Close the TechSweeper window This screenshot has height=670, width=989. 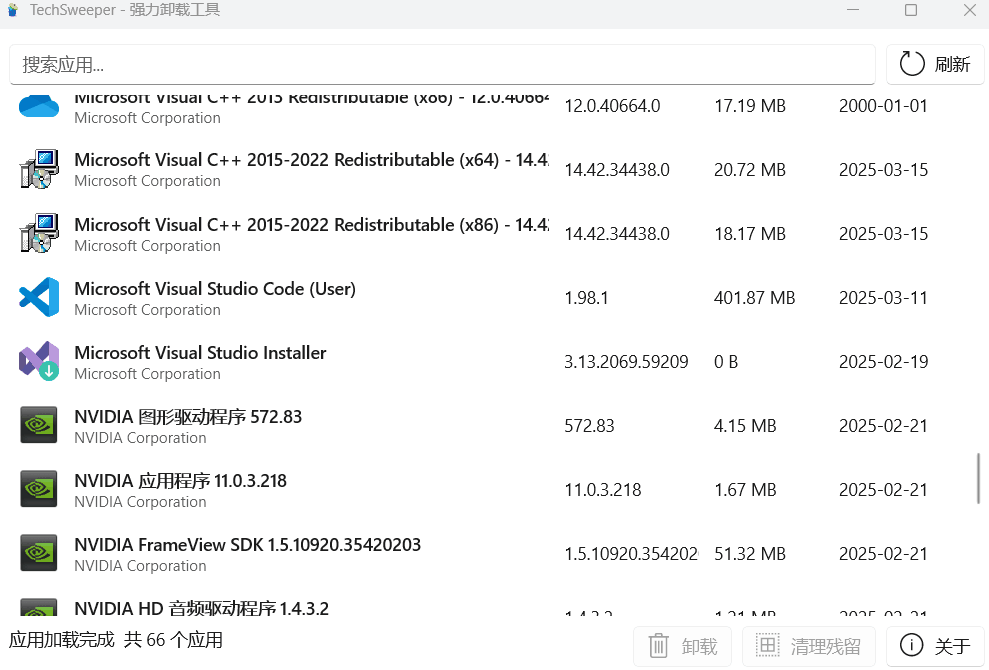pos(969,10)
